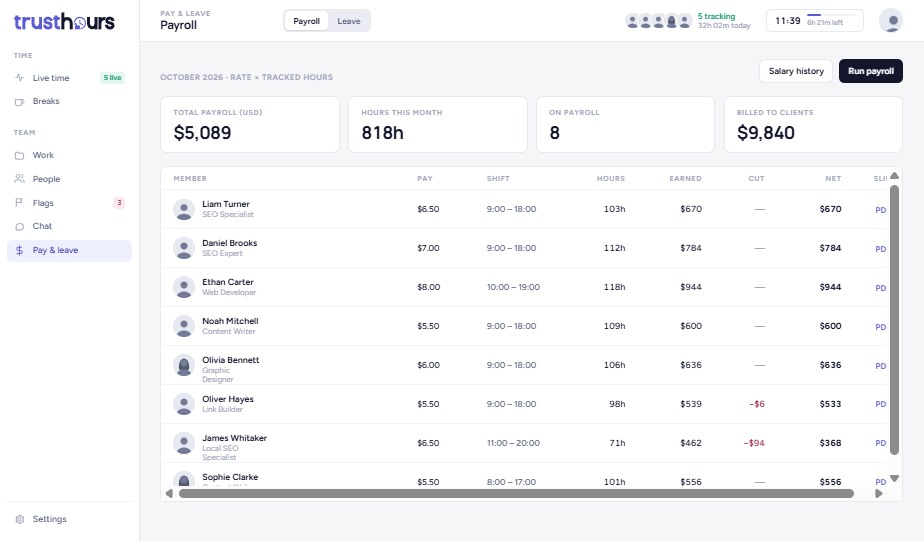Viewport: 924px width, 541px height.
Task: Click Ethan Carter's shift 10:00 – 19:00
Action: pyautogui.click(x=513, y=288)
